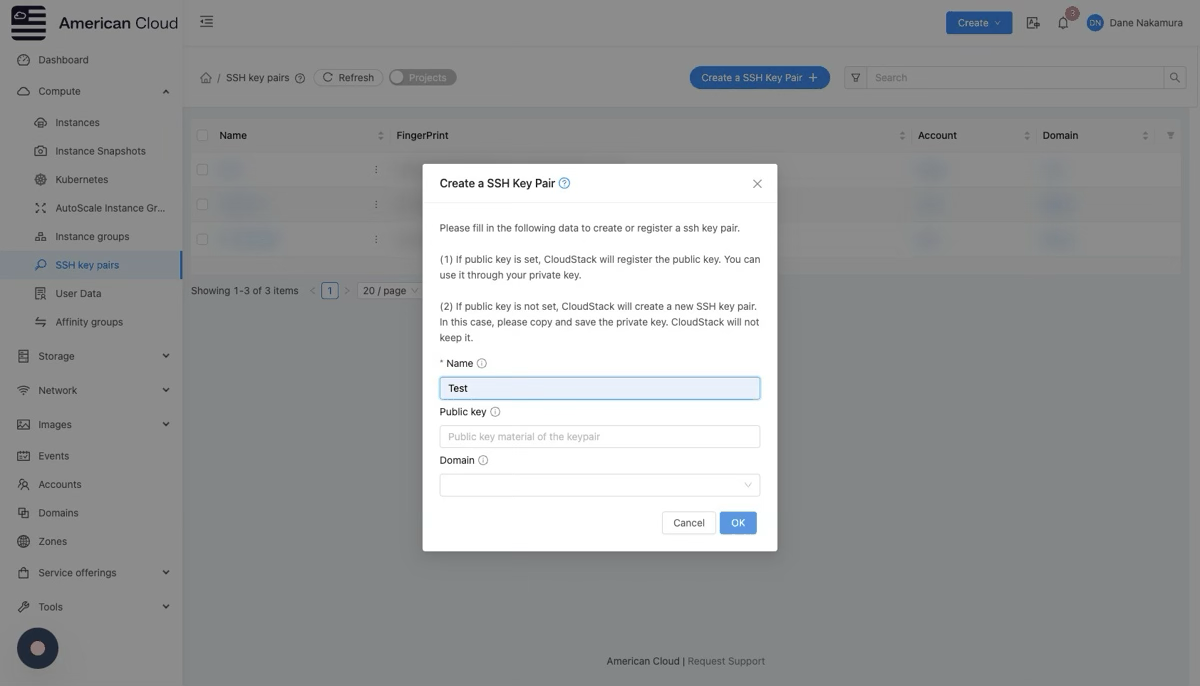Click the Request Support link
The height and width of the screenshot is (686, 1200).
click(x=726, y=661)
